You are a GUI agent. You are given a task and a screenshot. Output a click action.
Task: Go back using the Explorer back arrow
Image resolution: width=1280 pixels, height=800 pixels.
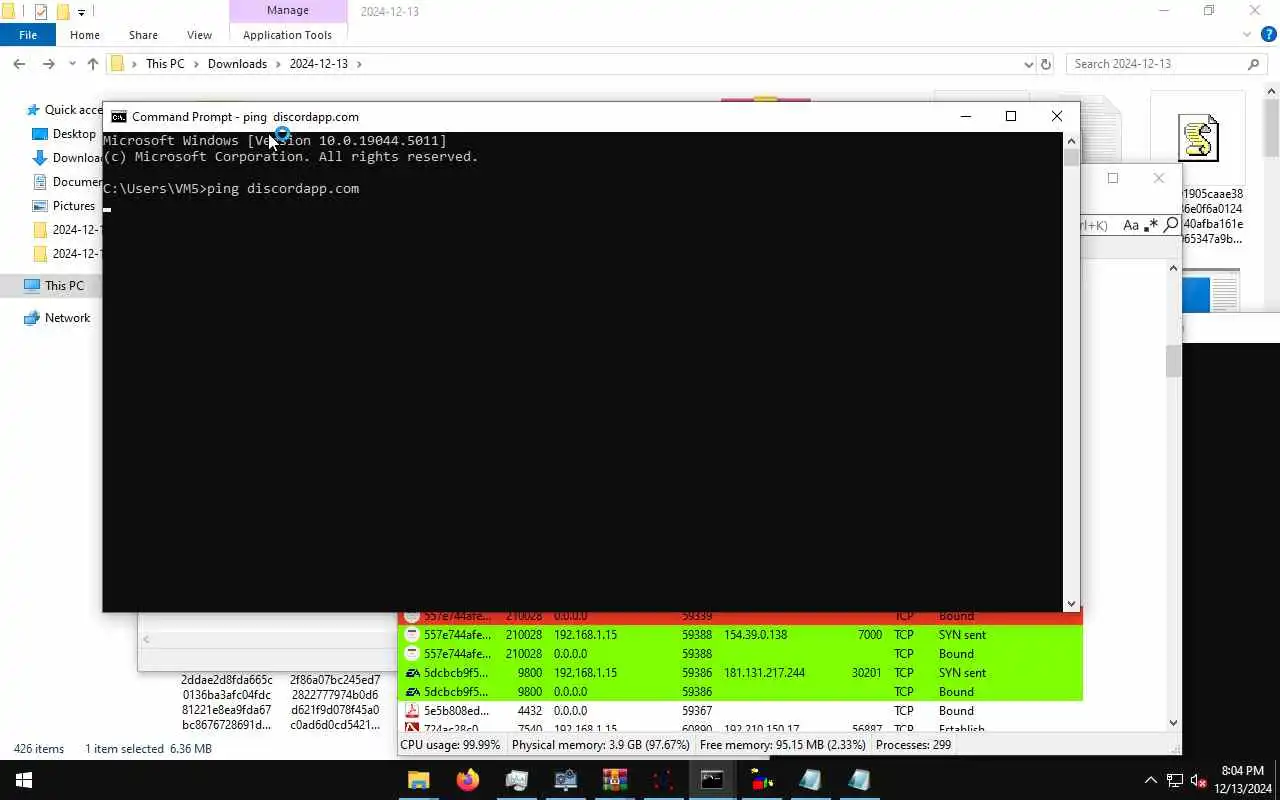(x=19, y=64)
